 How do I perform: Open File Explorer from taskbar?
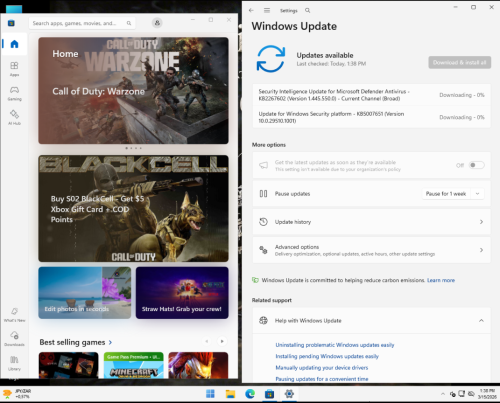tap(230, 394)
